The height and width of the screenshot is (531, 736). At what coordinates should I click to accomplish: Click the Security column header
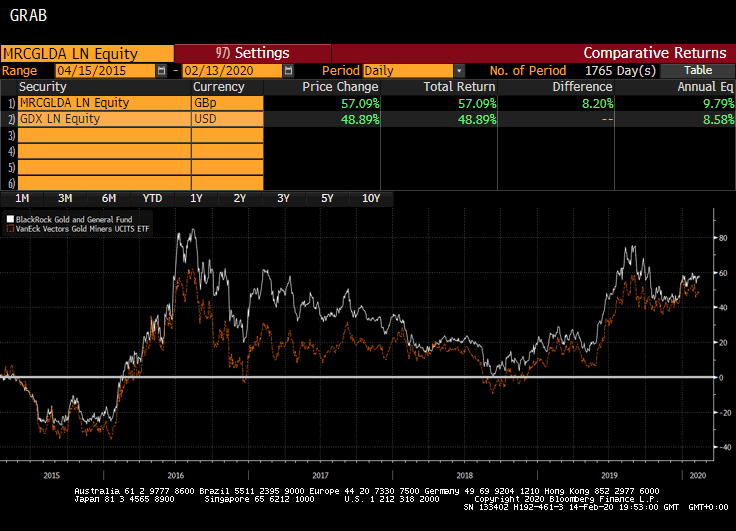[43, 87]
